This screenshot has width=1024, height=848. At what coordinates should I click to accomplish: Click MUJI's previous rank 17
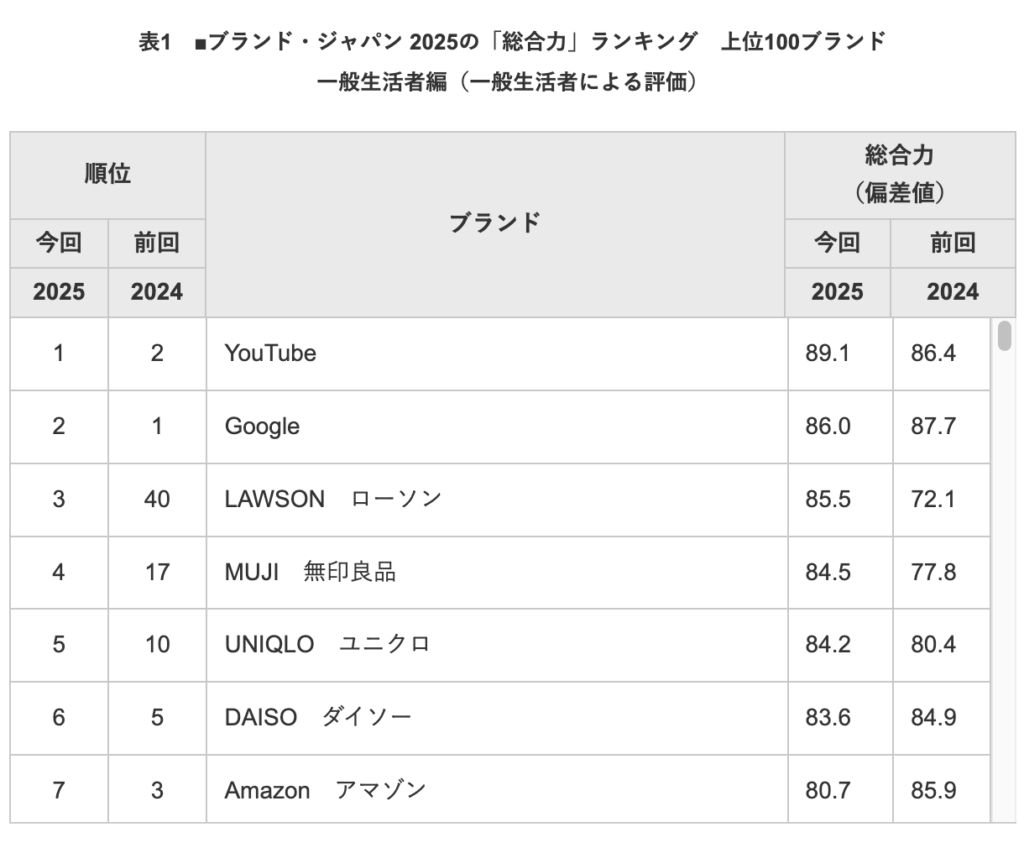coord(157,573)
